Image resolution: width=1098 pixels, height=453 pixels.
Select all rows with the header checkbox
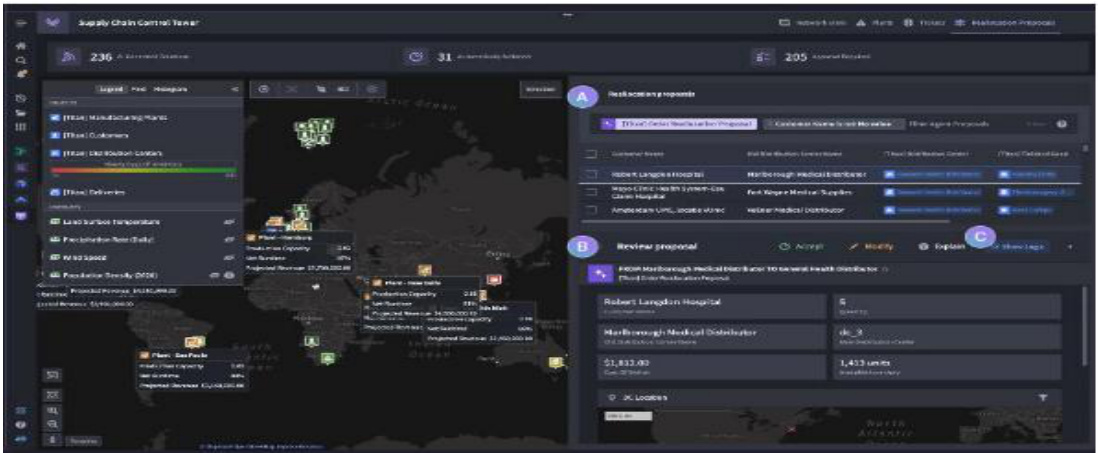[x=591, y=153]
